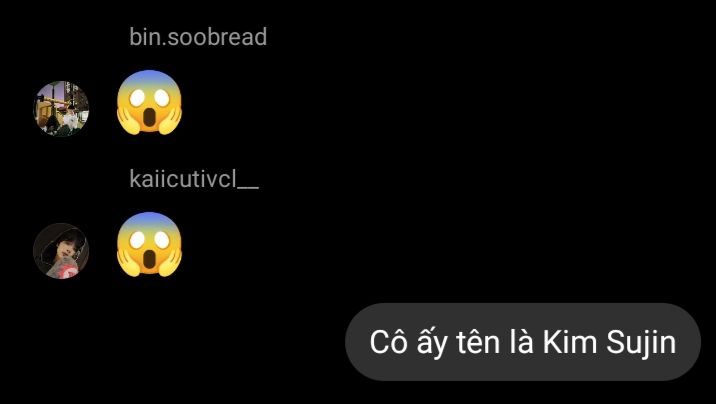View the sender of the top emoji message
Image resolution: width=716 pixels, height=404 pixels.
(198, 37)
